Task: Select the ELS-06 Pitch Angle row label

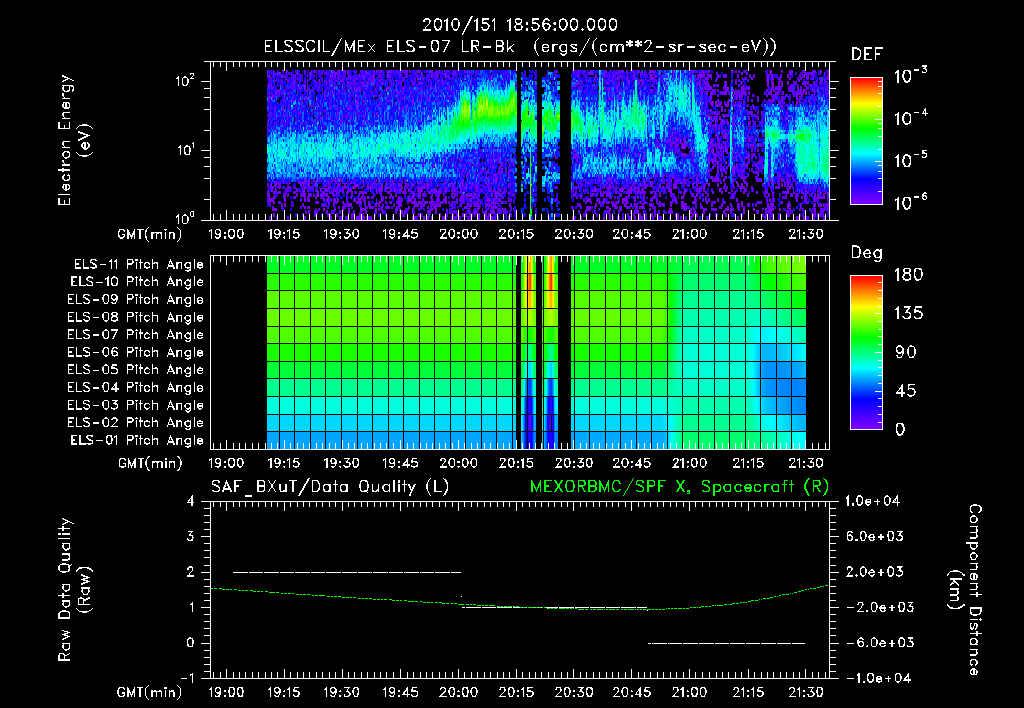Action: [135, 353]
